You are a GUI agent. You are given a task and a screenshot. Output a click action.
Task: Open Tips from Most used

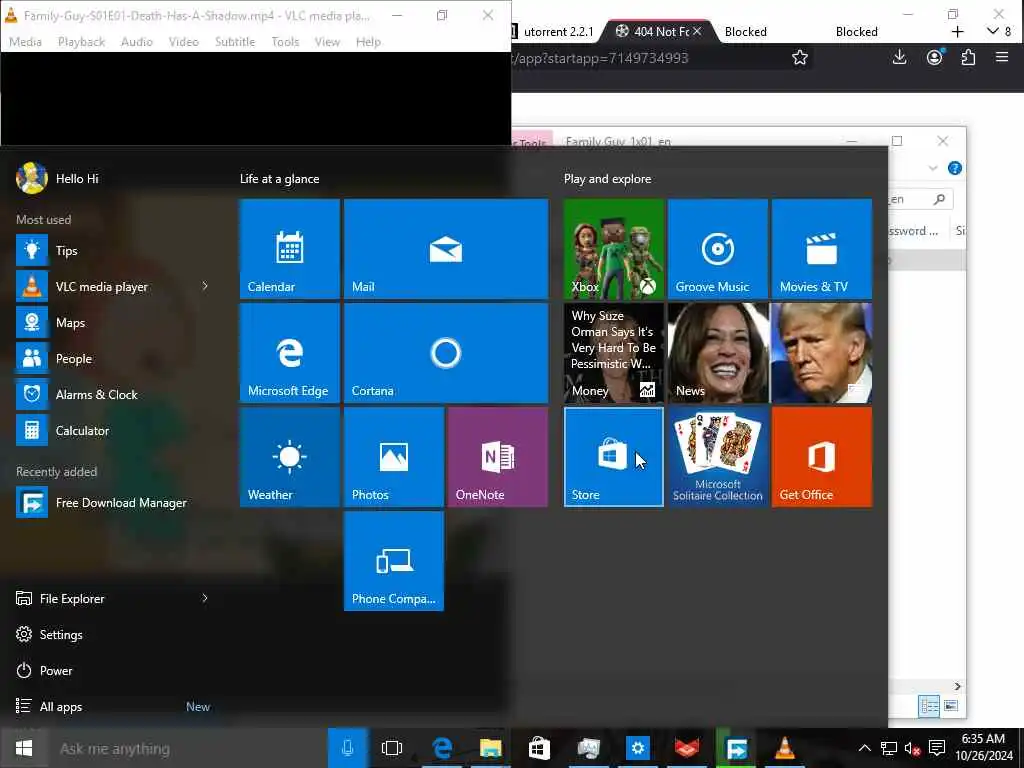tap(111, 250)
